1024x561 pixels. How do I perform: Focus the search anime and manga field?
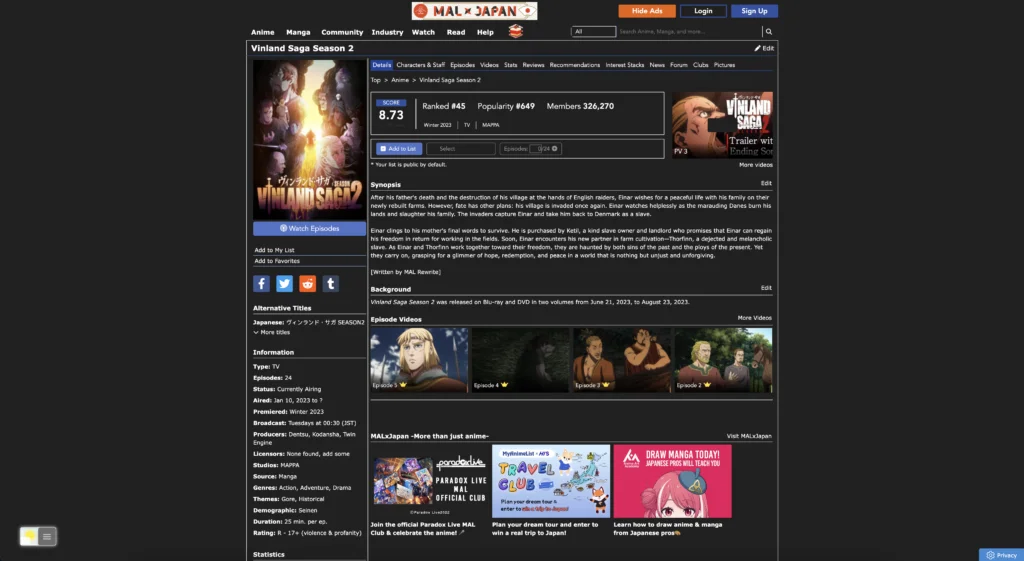[689, 31]
